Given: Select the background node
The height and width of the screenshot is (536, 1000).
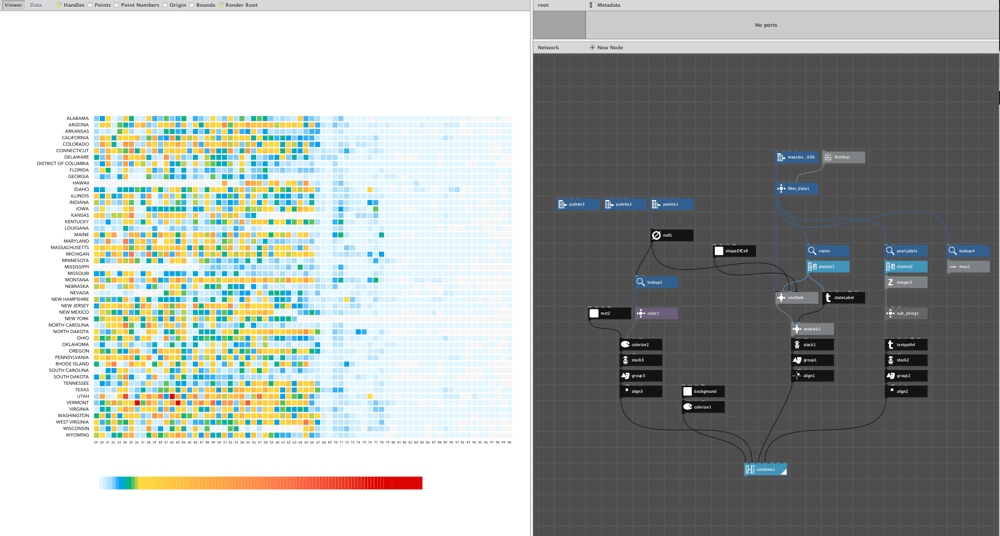Looking at the screenshot, I should (703, 392).
